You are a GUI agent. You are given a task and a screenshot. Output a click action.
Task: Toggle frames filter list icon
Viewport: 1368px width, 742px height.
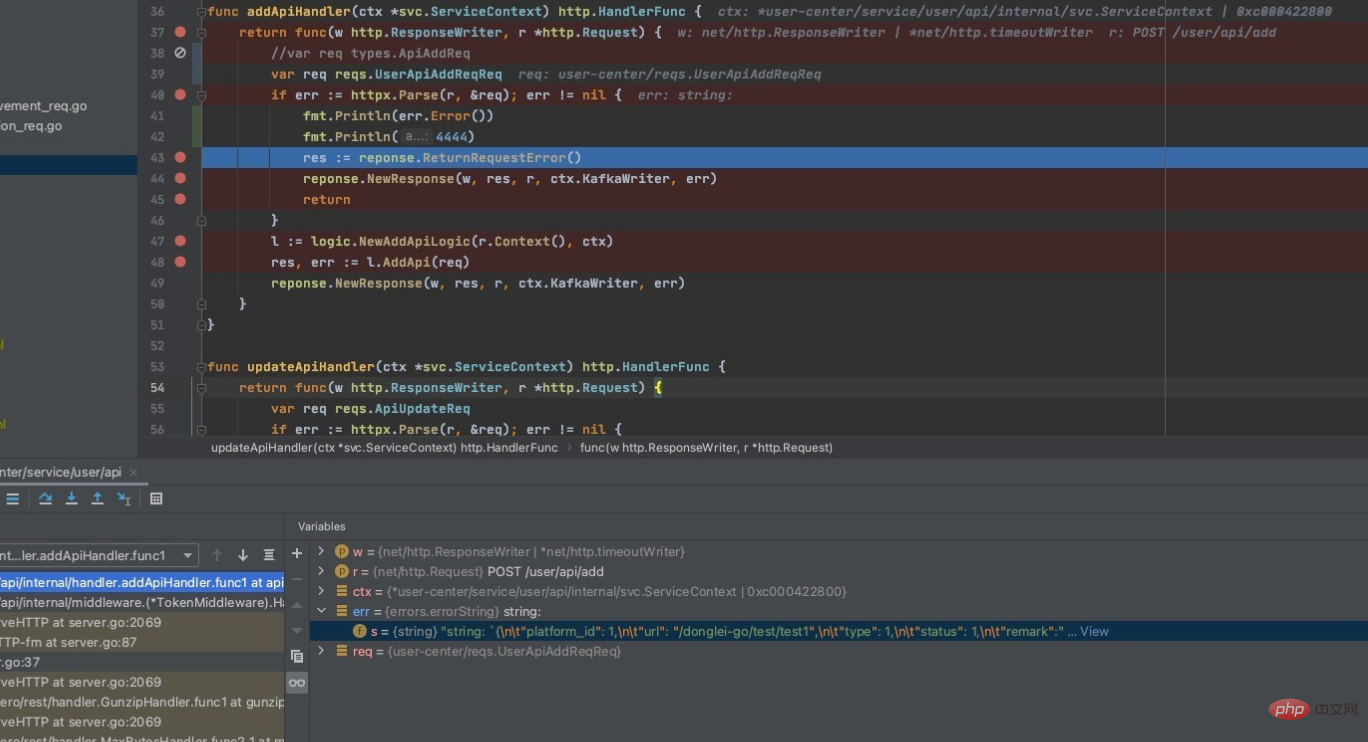pyautogui.click(x=269, y=555)
